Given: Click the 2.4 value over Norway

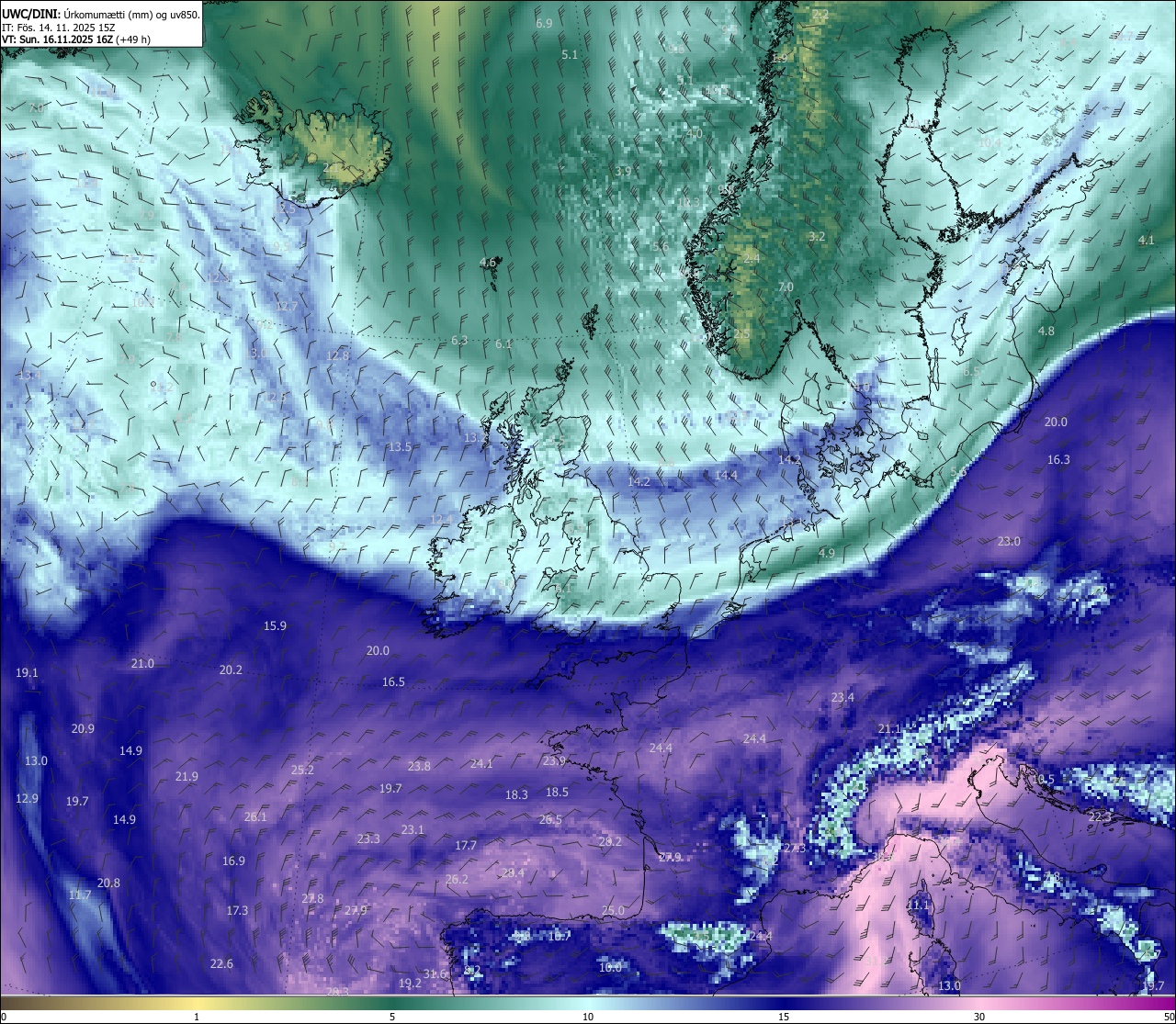Looking at the screenshot, I should (x=752, y=259).
